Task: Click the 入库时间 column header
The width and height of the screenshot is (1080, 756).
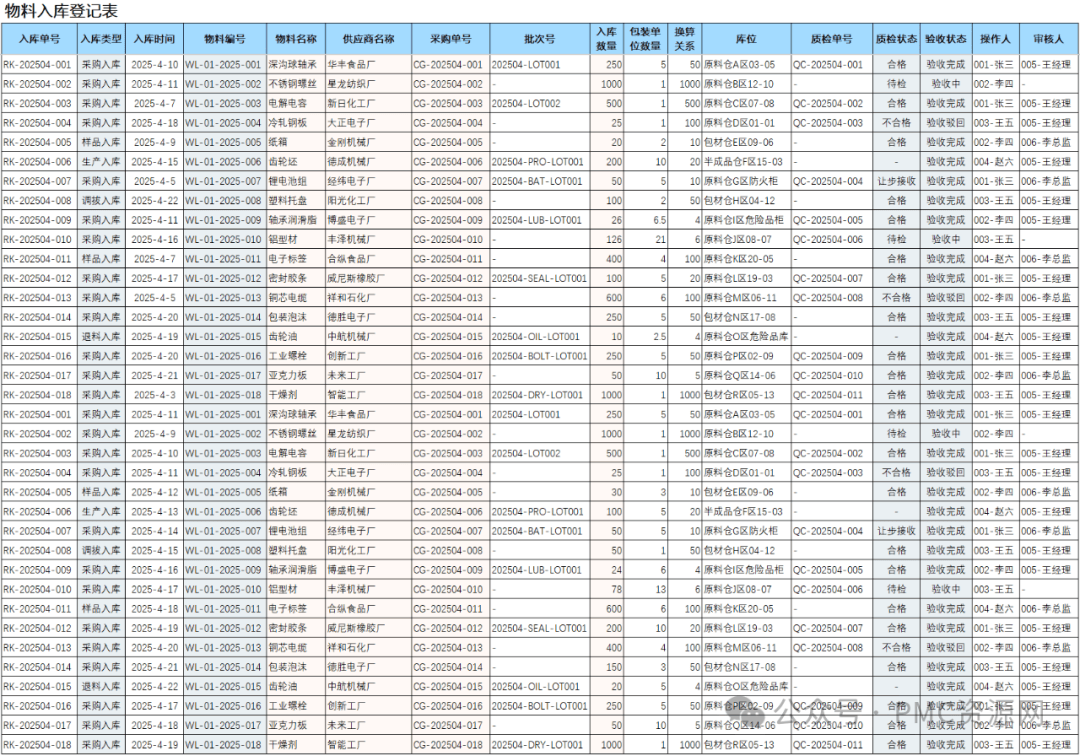Action: click(154, 39)
